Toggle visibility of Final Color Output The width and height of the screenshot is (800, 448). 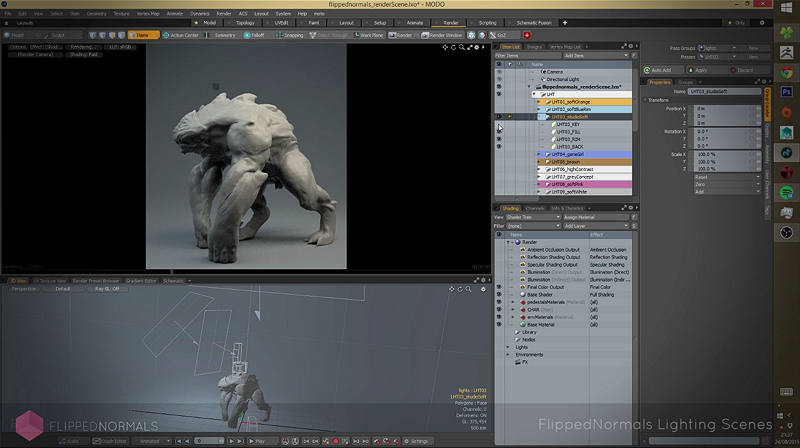tap(499, 287)
